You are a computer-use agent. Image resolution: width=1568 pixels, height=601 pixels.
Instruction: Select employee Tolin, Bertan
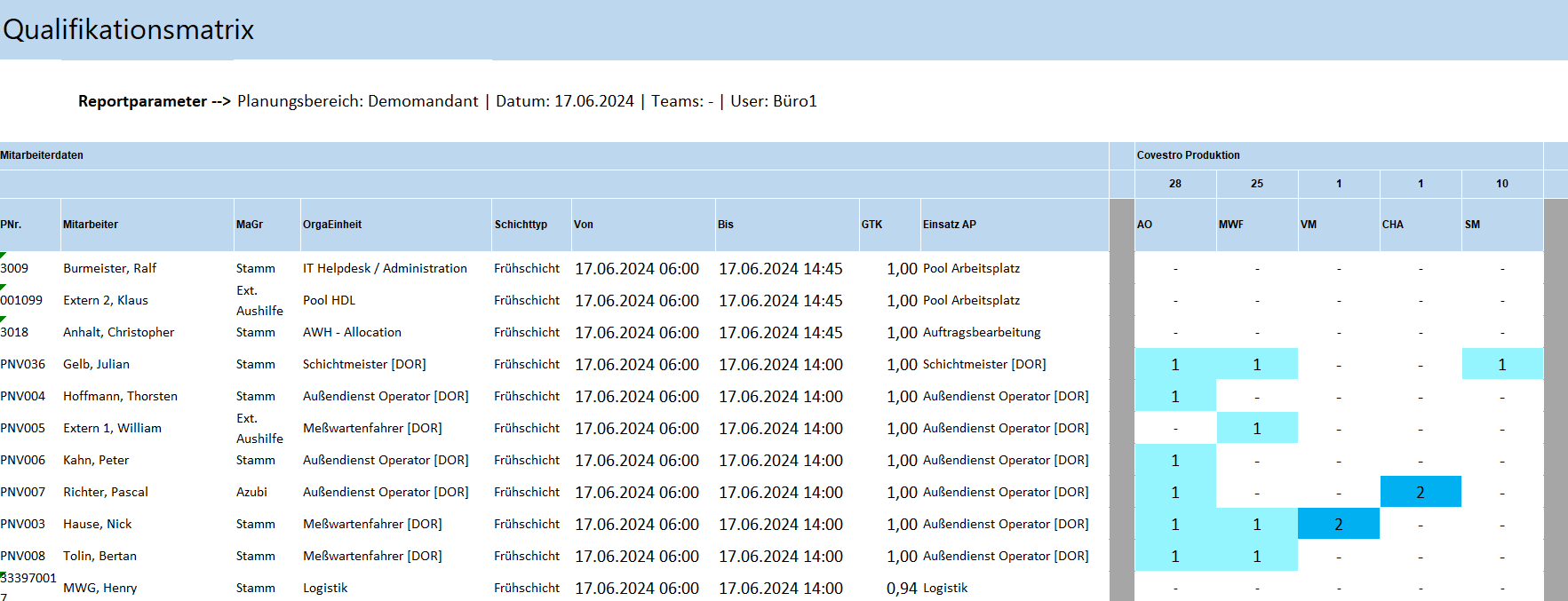point(99,556)
